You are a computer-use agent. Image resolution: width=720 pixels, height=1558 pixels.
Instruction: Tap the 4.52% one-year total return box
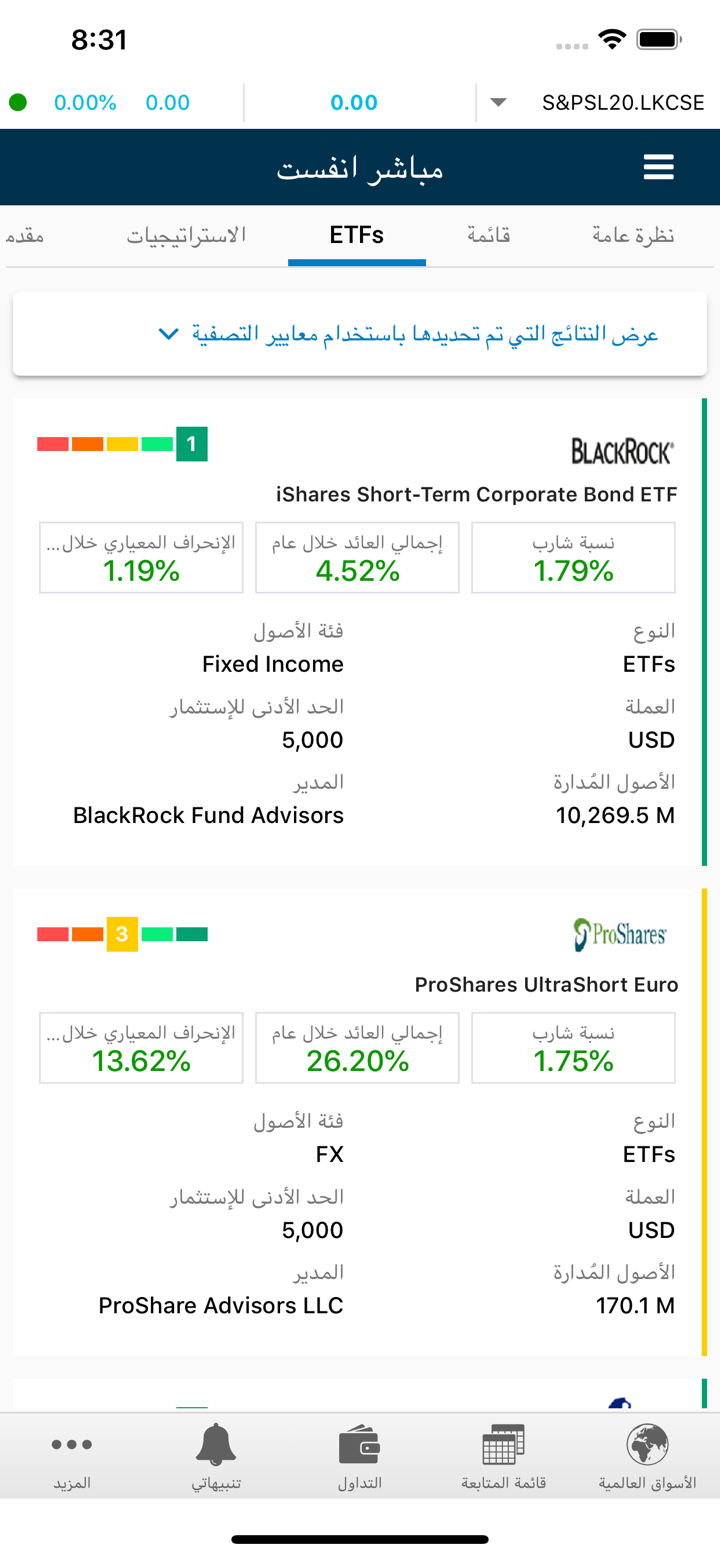357,558
